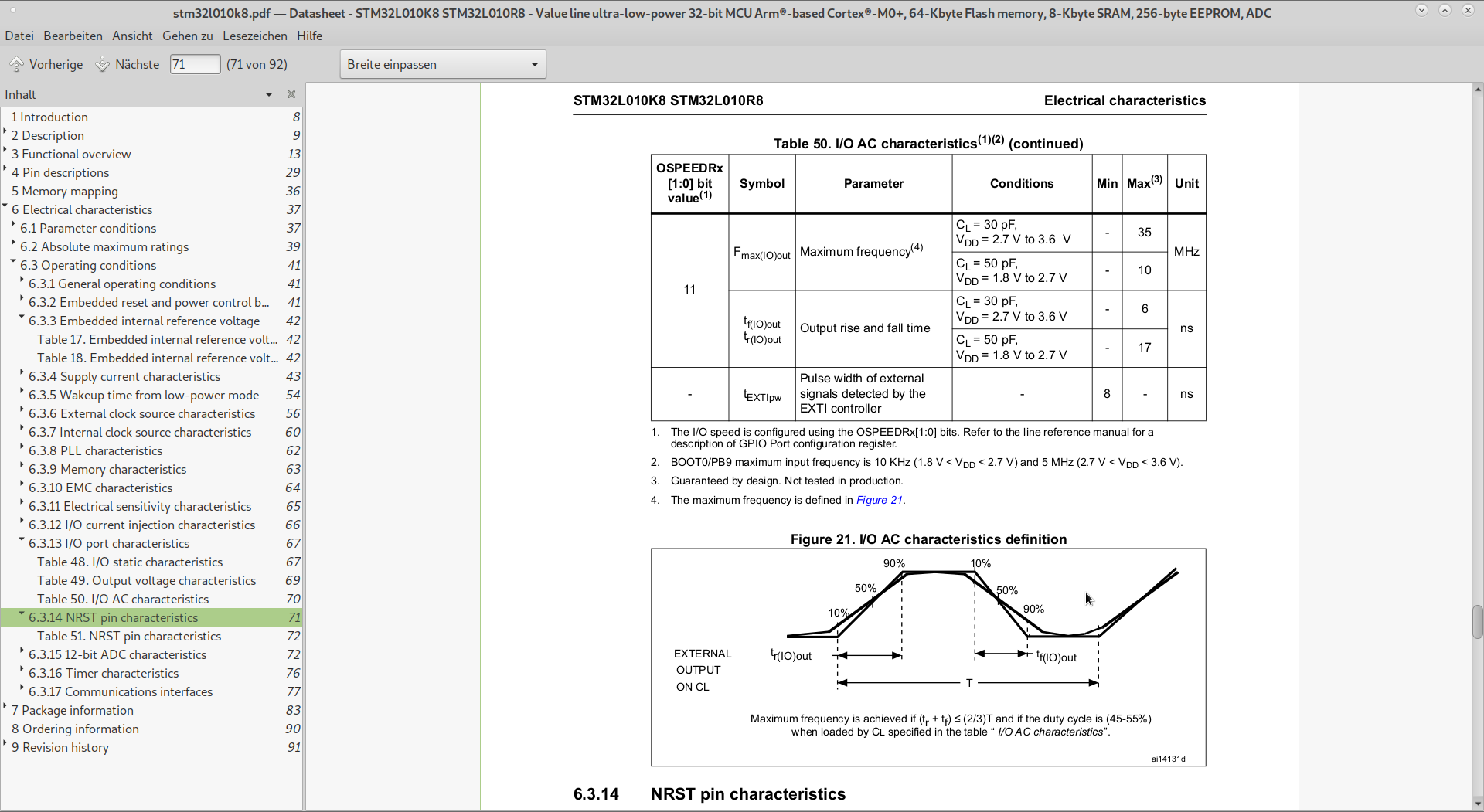The height and width of the screenshot is (812, 1484).
Task: Select 6.3.12 I/O current injection characteristics
Action: point(151,525)
